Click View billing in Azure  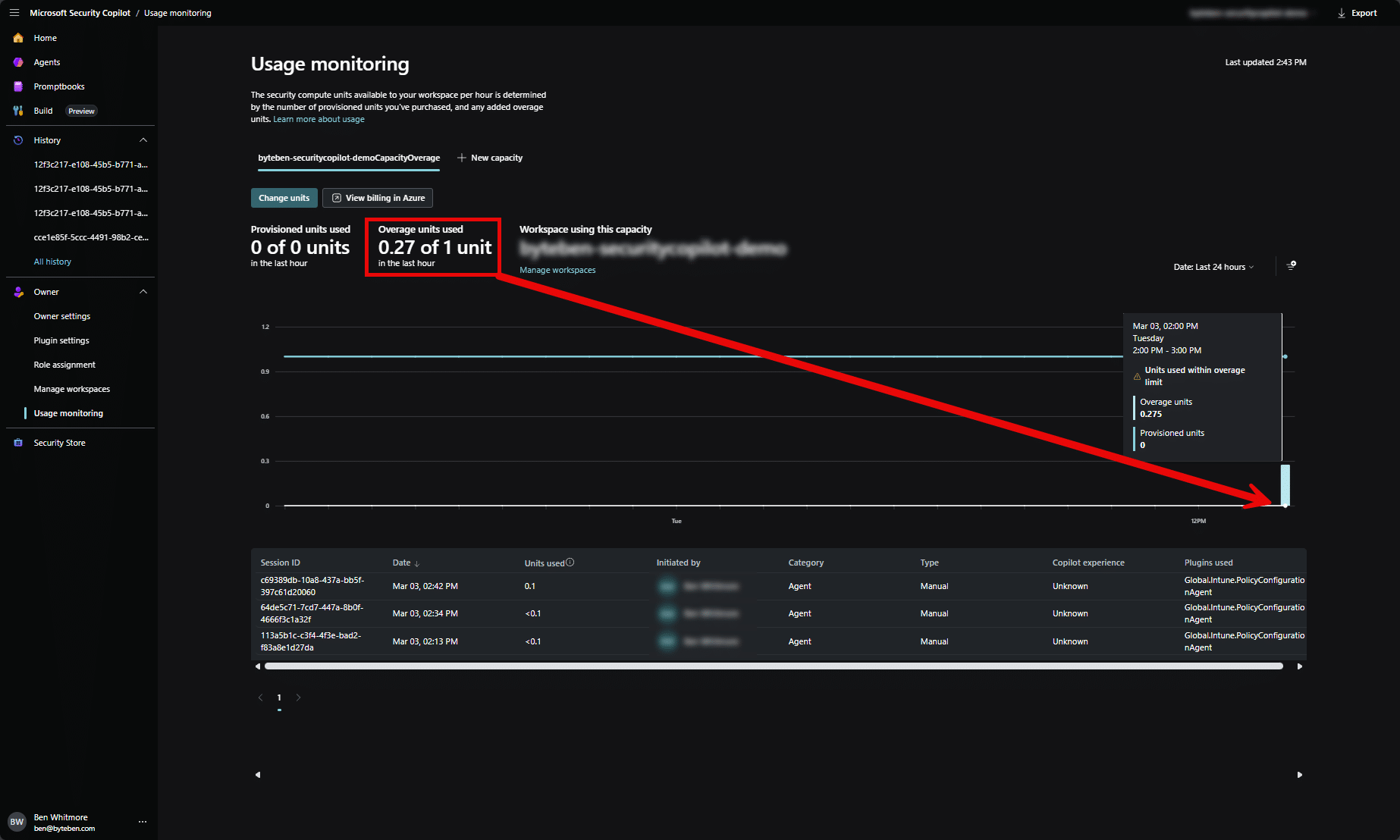[378, 198]
